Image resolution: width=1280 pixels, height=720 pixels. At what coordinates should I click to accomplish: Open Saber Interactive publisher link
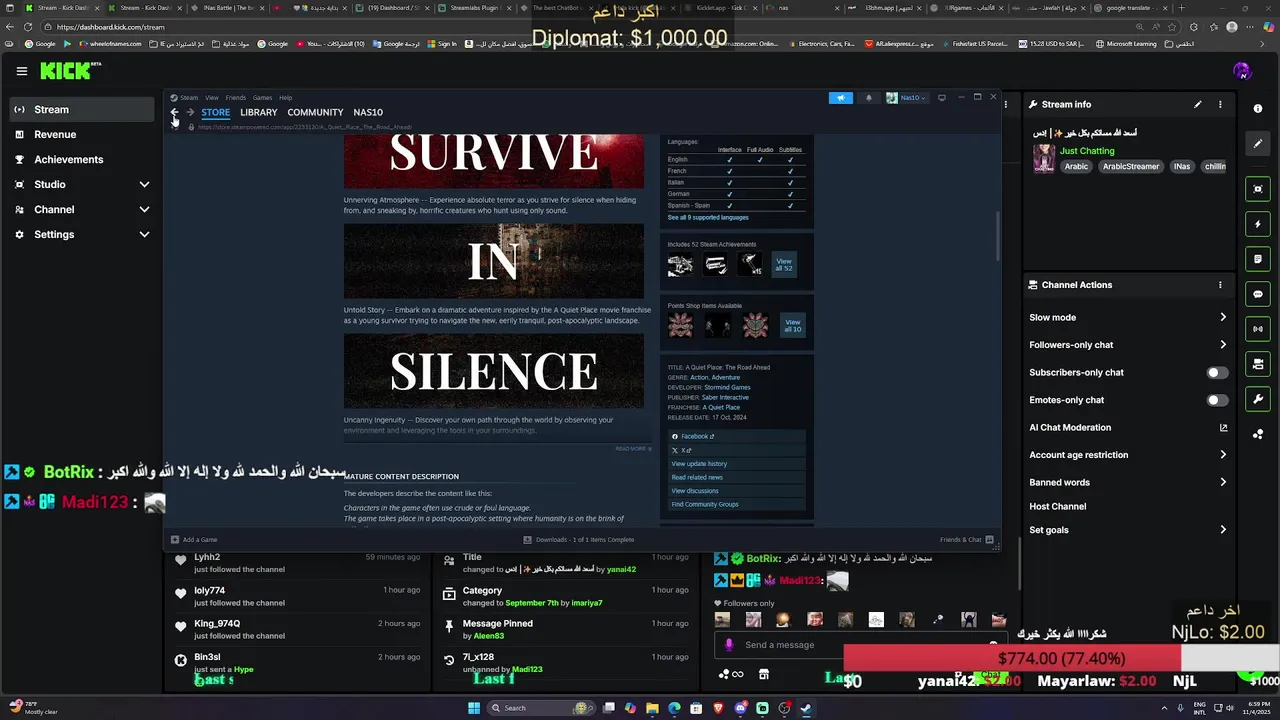point(725,397)
